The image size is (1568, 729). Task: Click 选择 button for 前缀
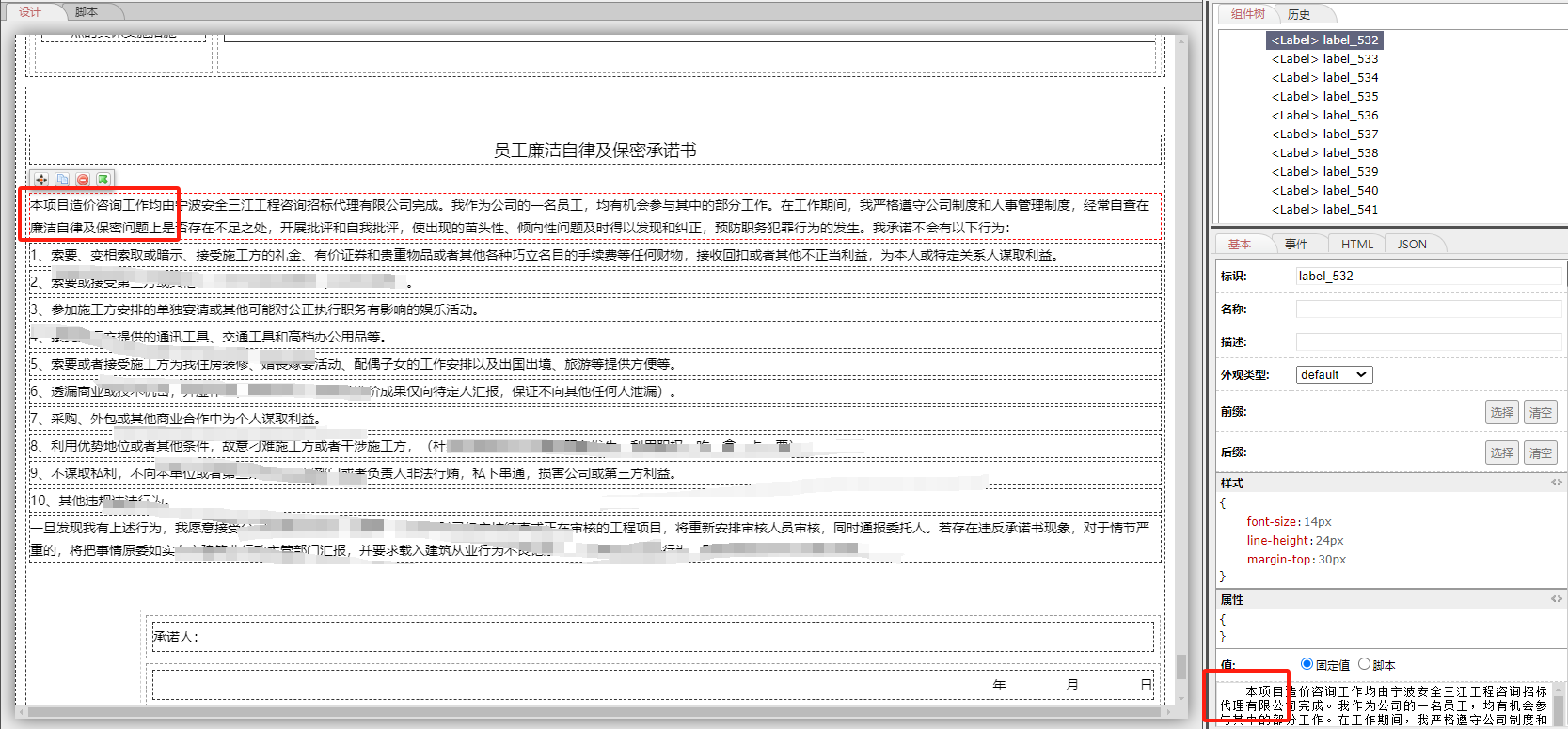click(1502, 412)
